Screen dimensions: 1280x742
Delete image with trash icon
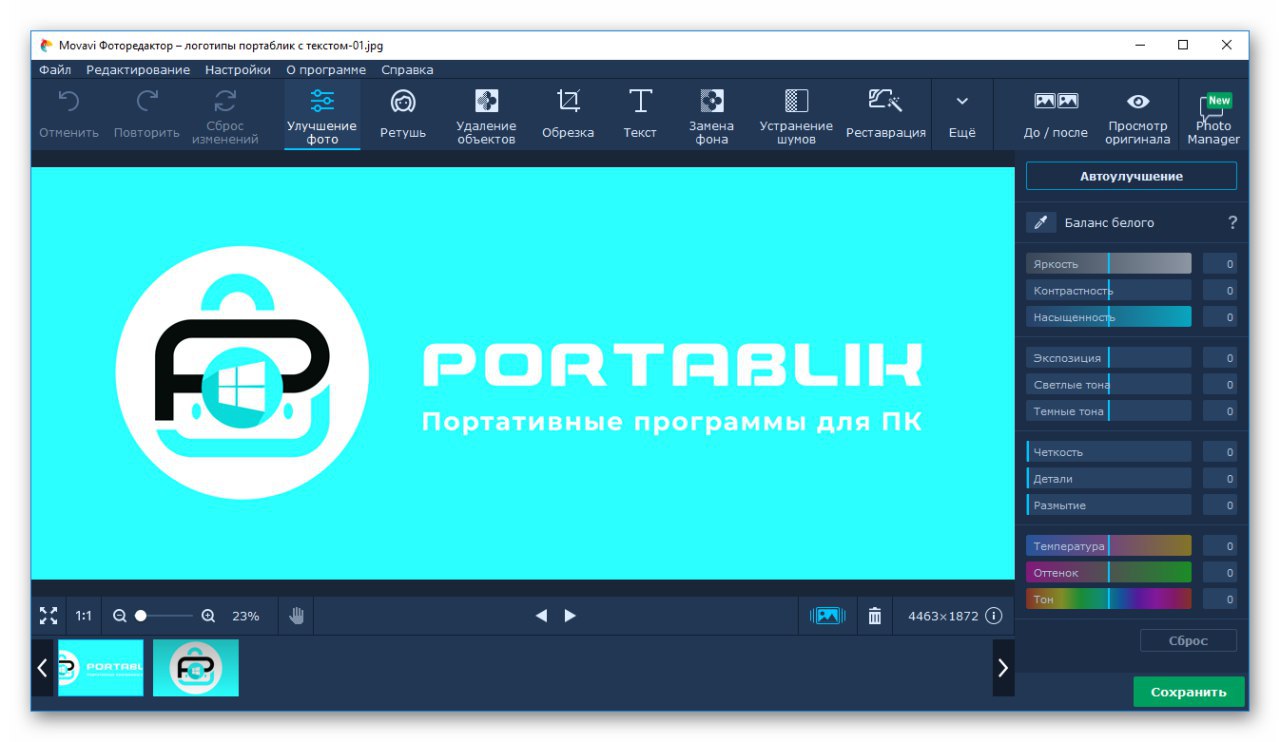point(875,616)
